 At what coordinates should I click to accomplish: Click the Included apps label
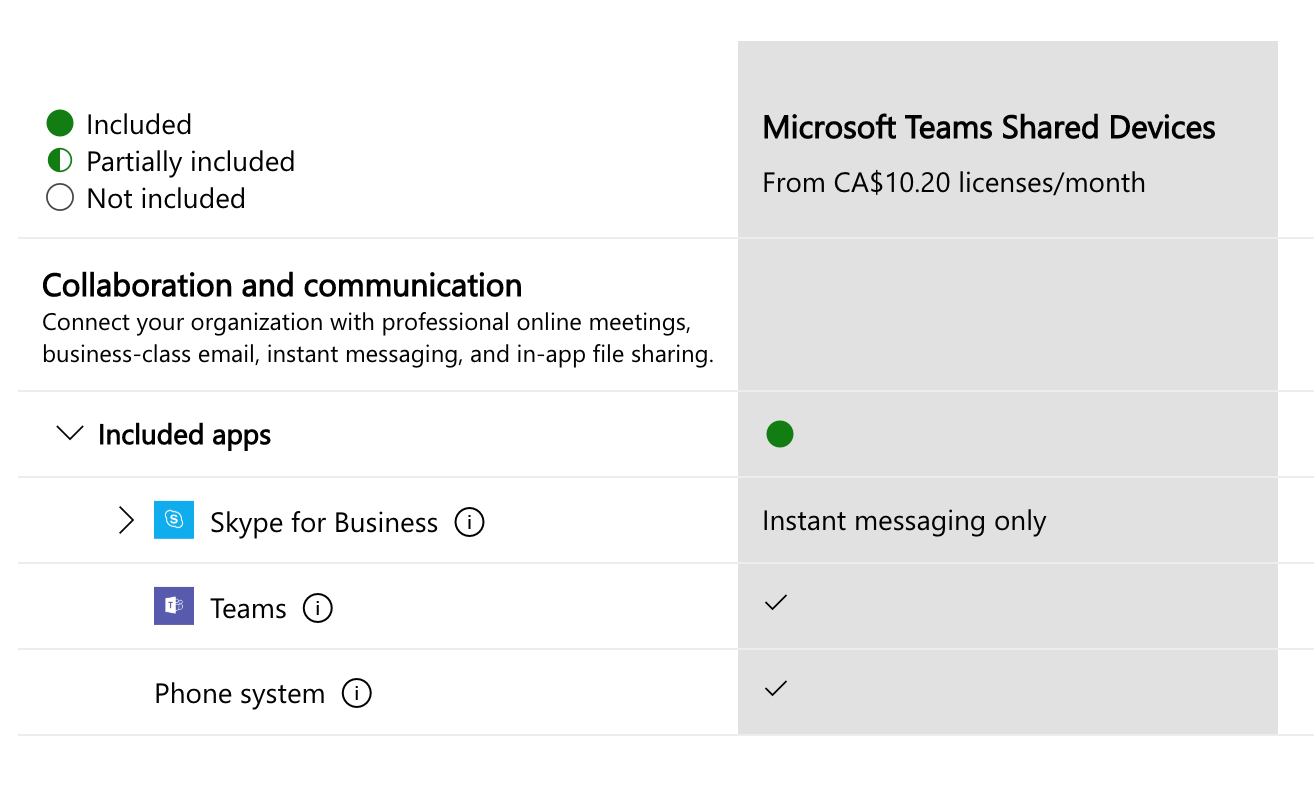click(x=185, y=435)
